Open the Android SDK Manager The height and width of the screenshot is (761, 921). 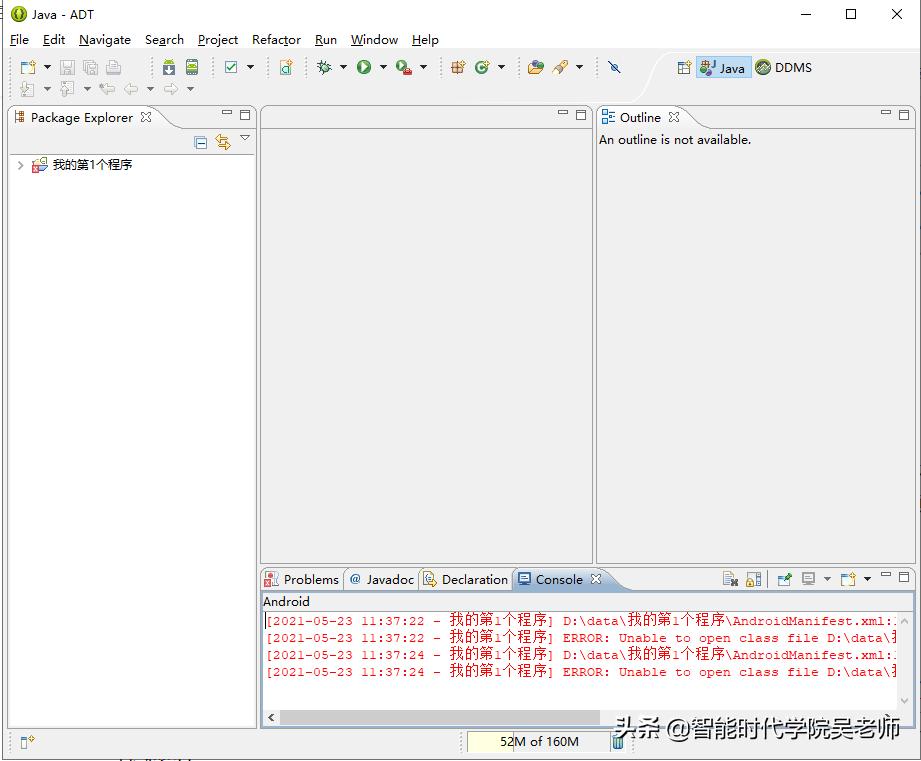[169, 67]
